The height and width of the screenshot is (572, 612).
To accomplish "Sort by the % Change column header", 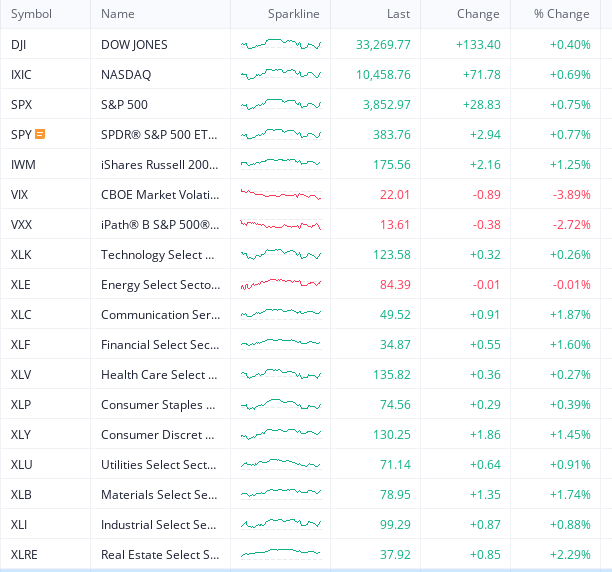I will point(562,14).
